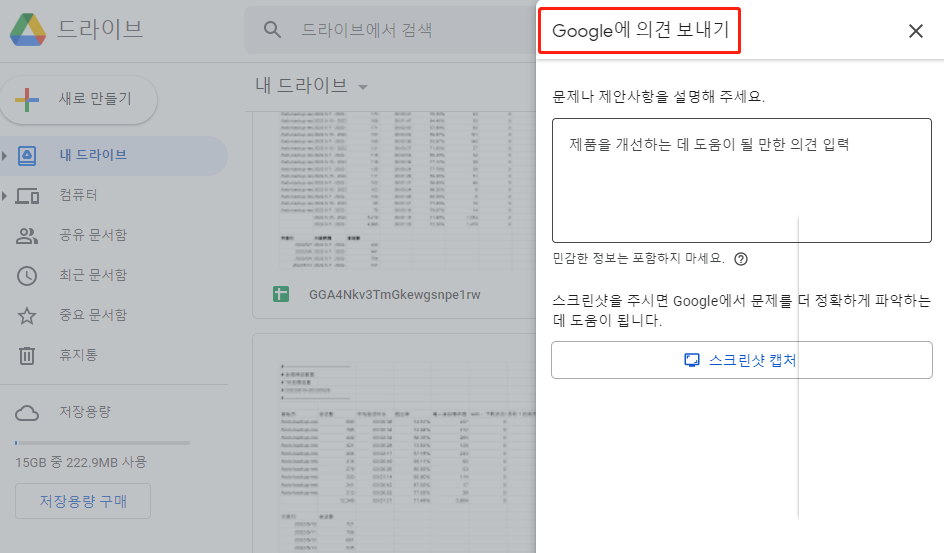Screen dimensions: 944x553
Task: Click the 저장용량 구매 button
Action: pyautogui.click(x=83, y=501)
